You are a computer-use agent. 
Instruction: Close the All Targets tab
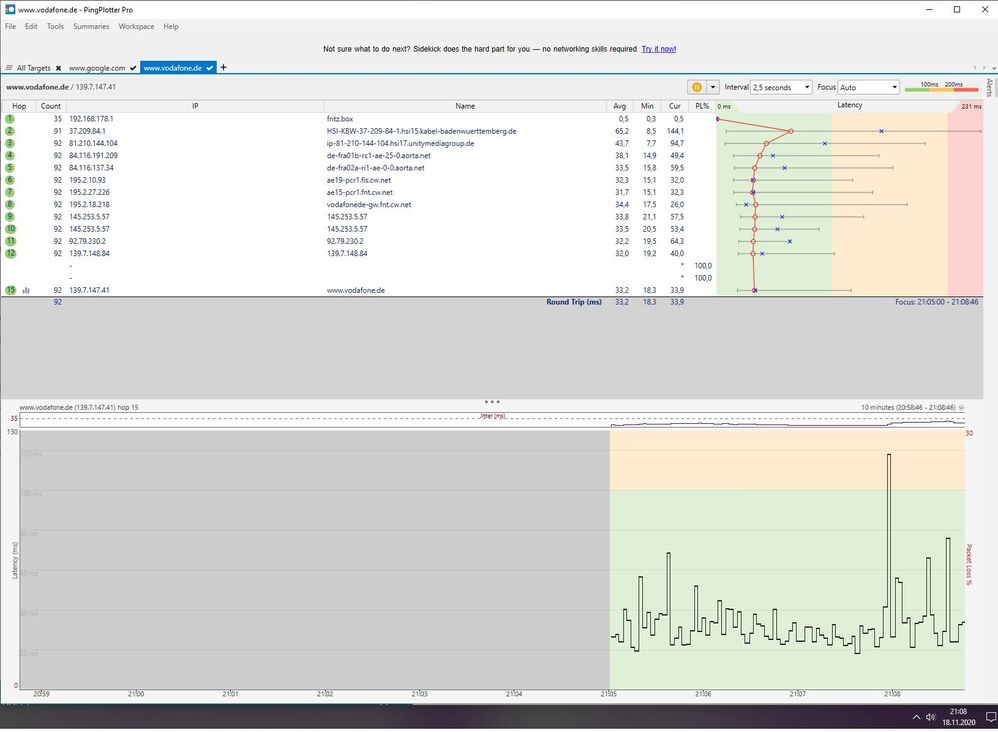point(58,68)
